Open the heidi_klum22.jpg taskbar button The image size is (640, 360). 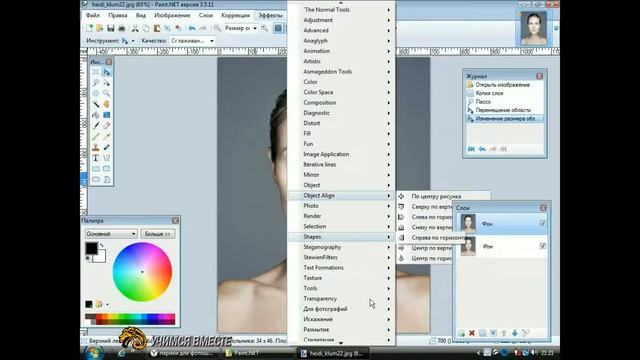tap(333, 353)
